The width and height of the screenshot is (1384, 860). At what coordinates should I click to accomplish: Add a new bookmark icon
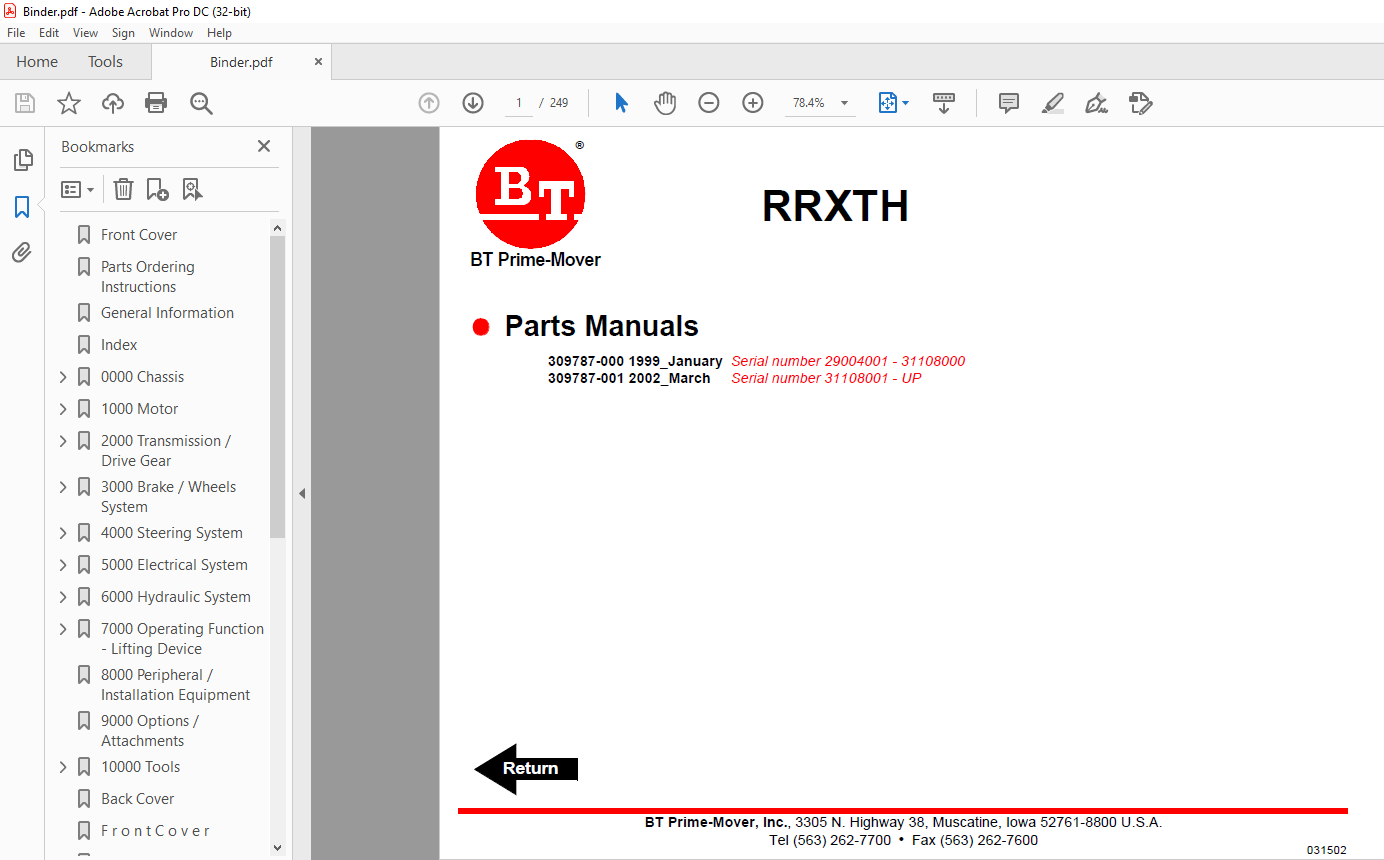pyautogui.click(x=157, y=189)
